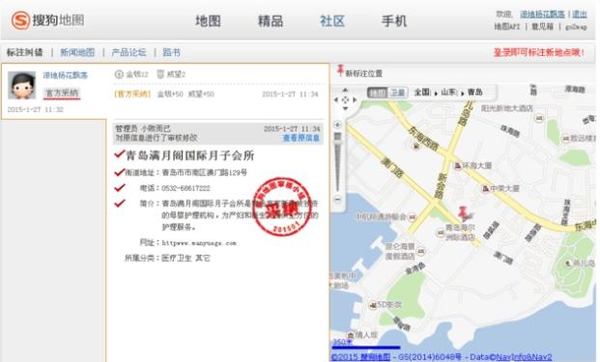Click the checkmark next to street address
The image size is (600, 362).
point(120,172)
